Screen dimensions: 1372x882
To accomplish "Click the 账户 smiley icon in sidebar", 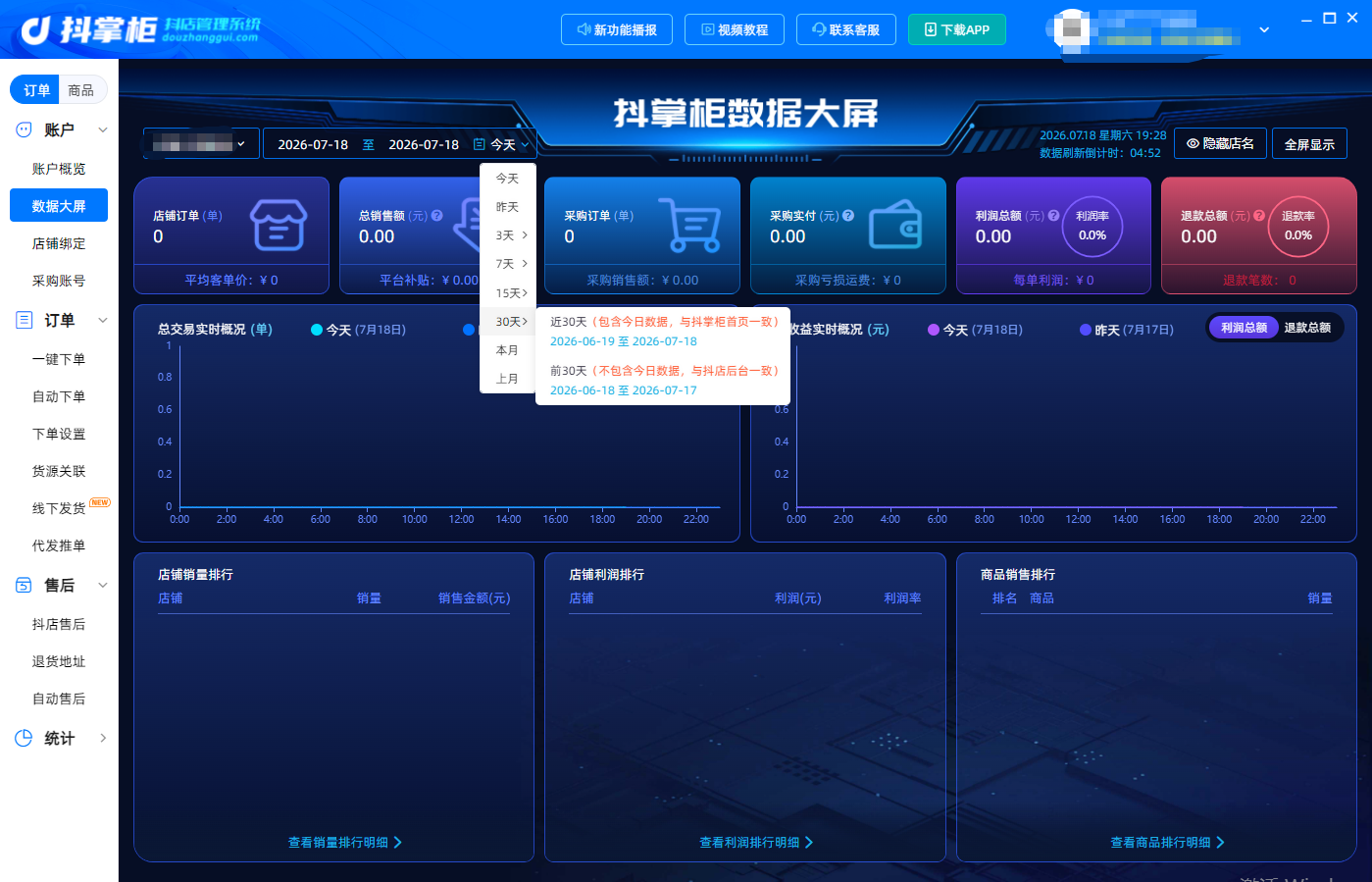I will click(x=24, y=130).
